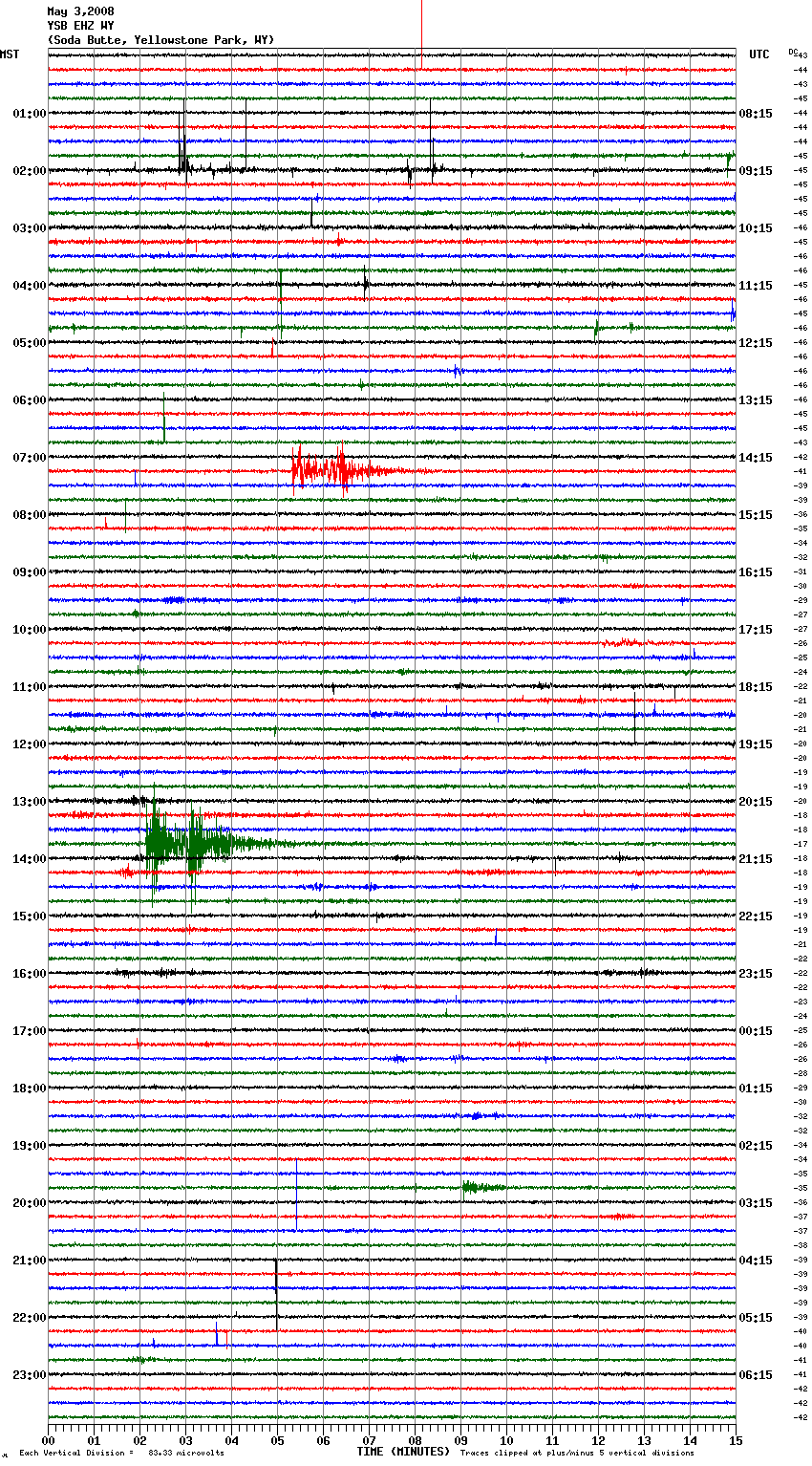Screen dimensions: 812x1466
Task: Click the '02:00' MST row label
Action: point(30,171)
